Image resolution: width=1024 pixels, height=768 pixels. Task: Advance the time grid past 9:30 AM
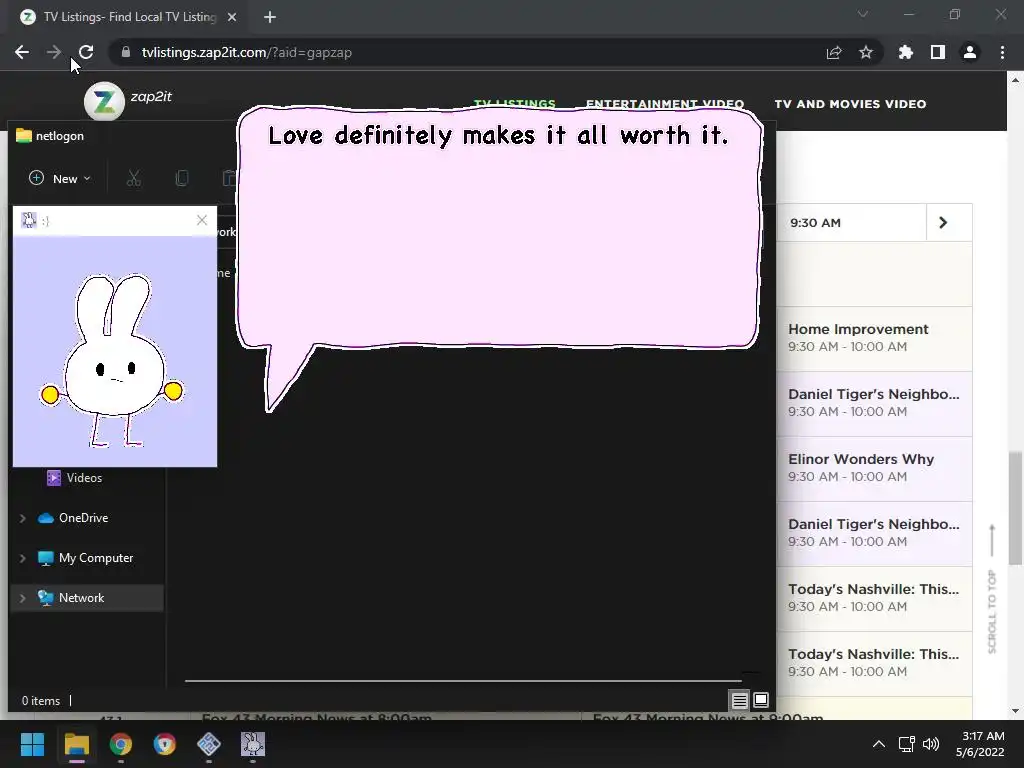tap(943, 223)
